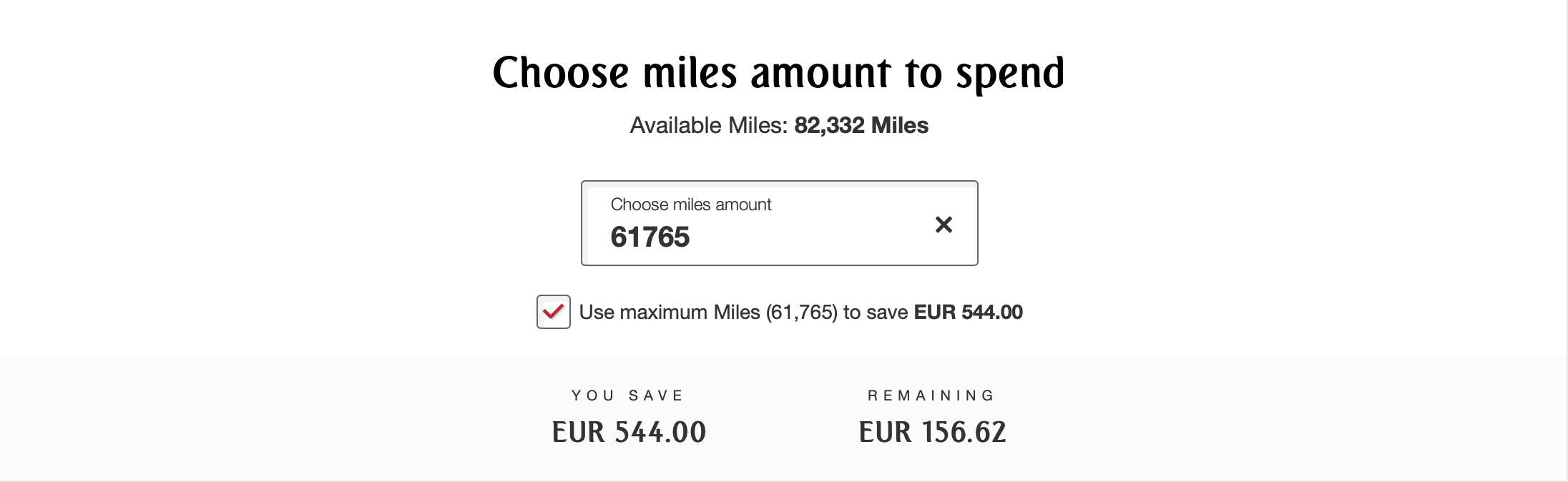The height and width of the screenshot is (482, 1568).
Task: Click the 'Choose miles amount to spend' heading
Action: (778, 73)
